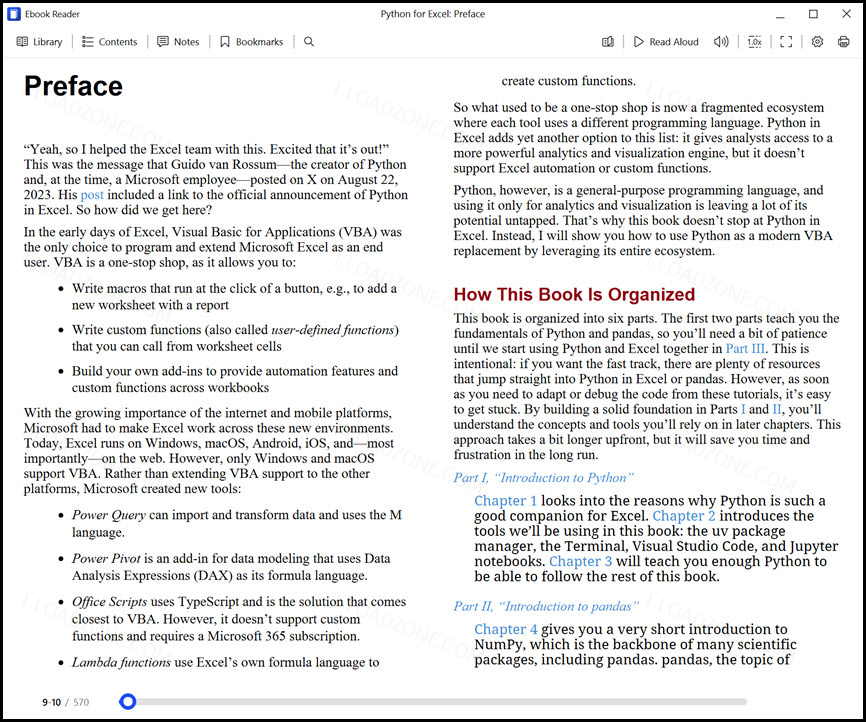Click the Ebook Reader app icon

coord(13,14)
